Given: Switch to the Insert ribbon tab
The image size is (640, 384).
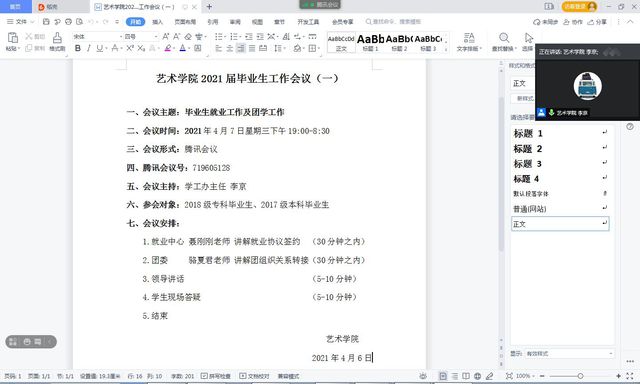Looking at the screenshot, I should [x=158, y=22].
